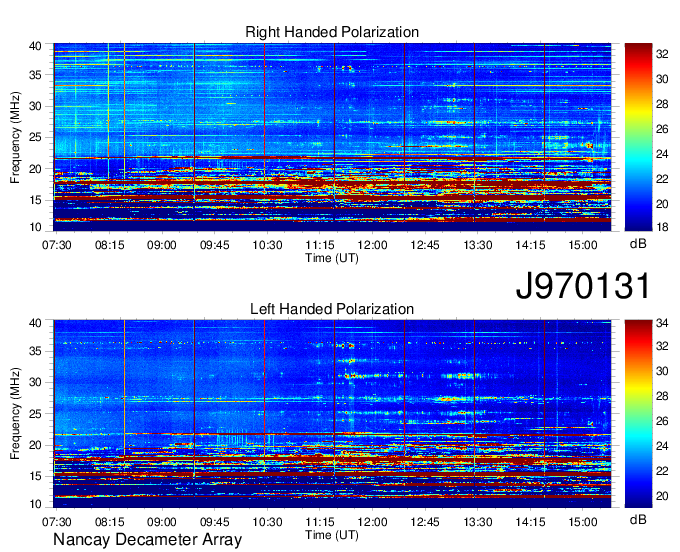The image size is (680, 552).
Task: Click the 34 dB label on bottom colorbar
Action: (662, 323)
